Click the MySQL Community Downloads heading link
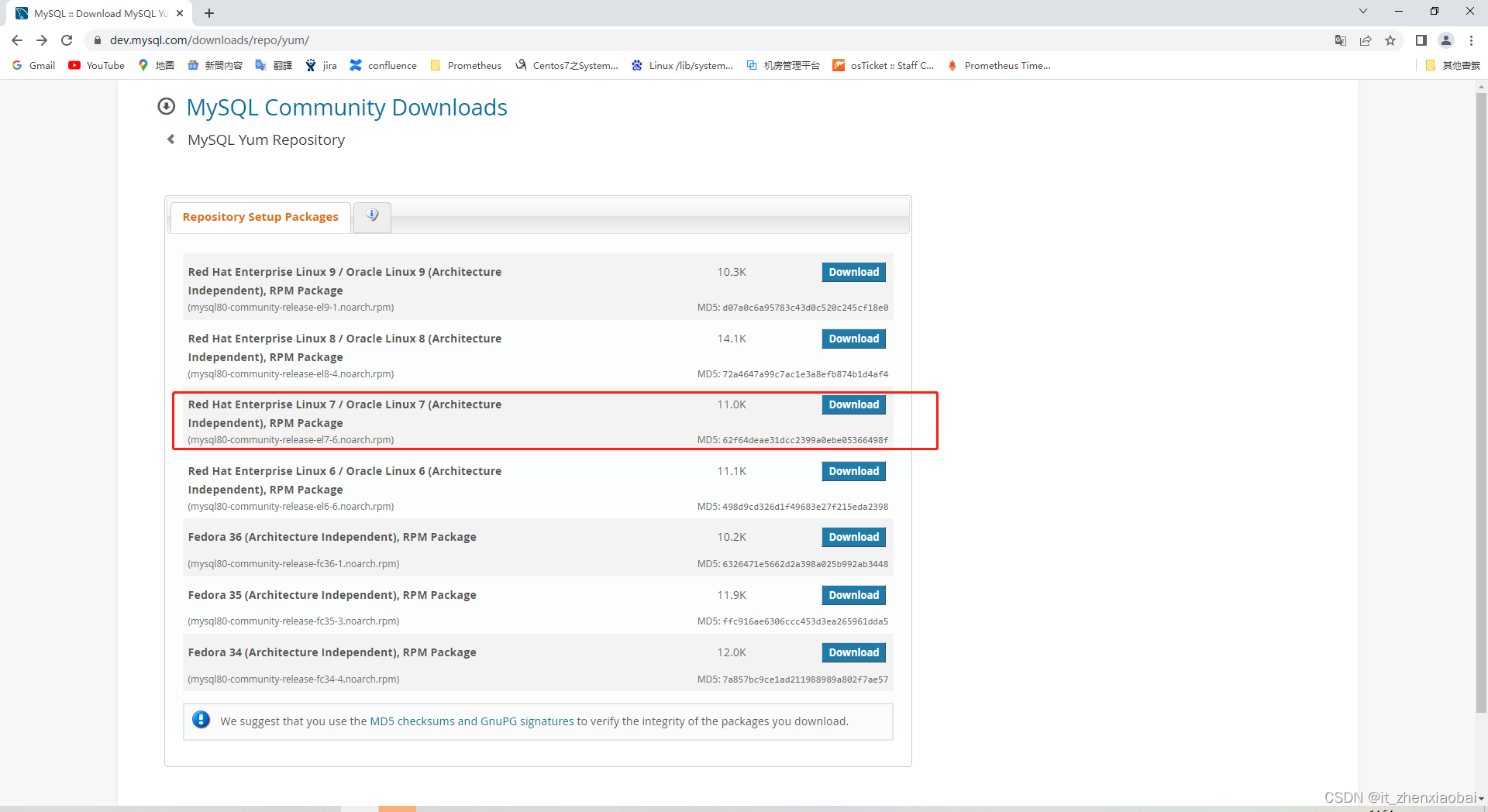Image resolution: width=1488 pixels, height=812 pixels. (347, 107)
